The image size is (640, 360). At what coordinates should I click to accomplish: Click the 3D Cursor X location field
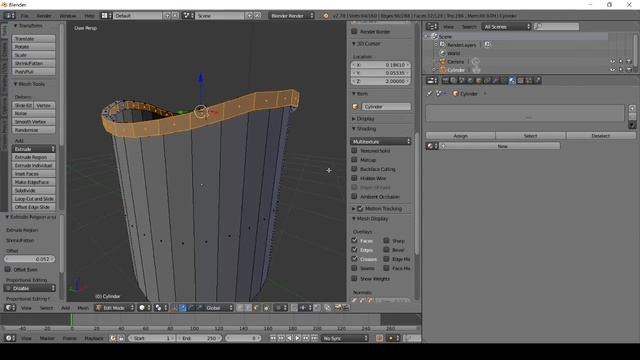[380, 65]
